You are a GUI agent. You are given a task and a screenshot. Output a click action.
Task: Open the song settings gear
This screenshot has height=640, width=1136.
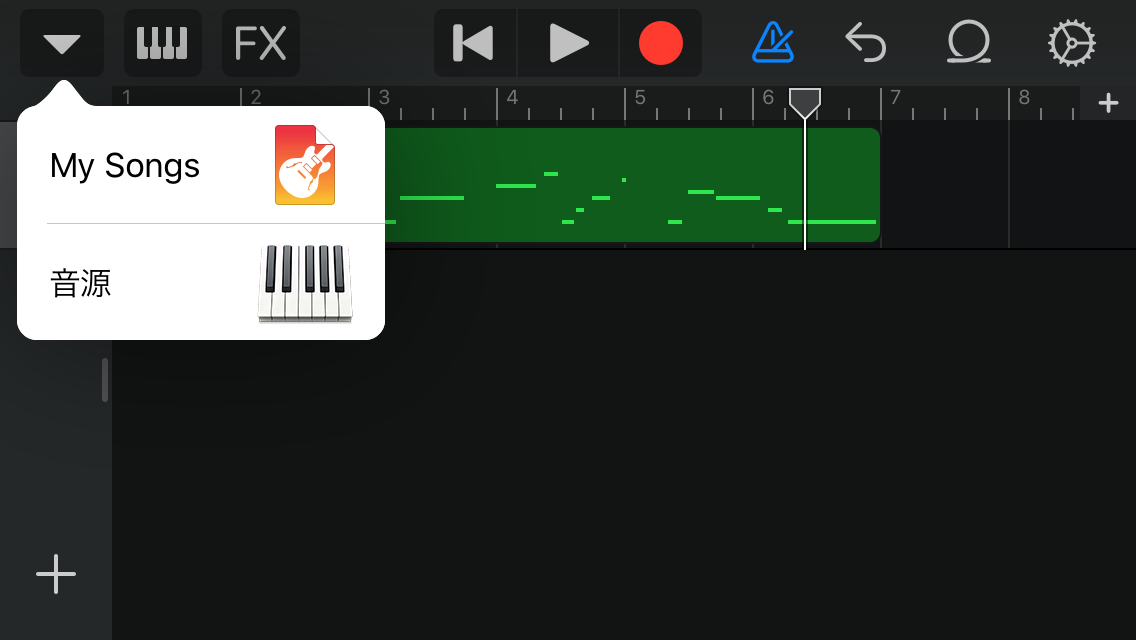pos(1072,43)
